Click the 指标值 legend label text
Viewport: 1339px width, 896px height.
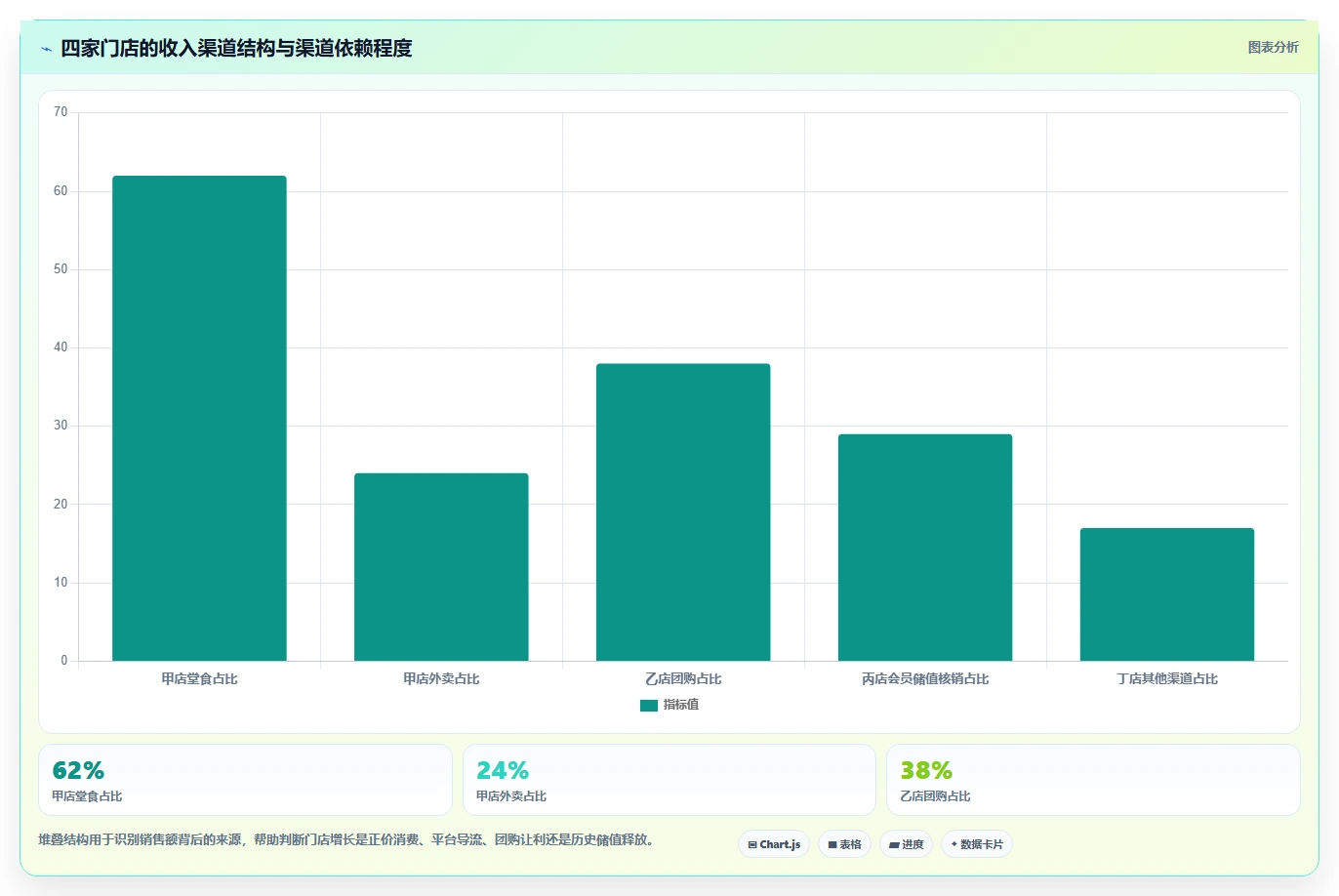(681, 705)
